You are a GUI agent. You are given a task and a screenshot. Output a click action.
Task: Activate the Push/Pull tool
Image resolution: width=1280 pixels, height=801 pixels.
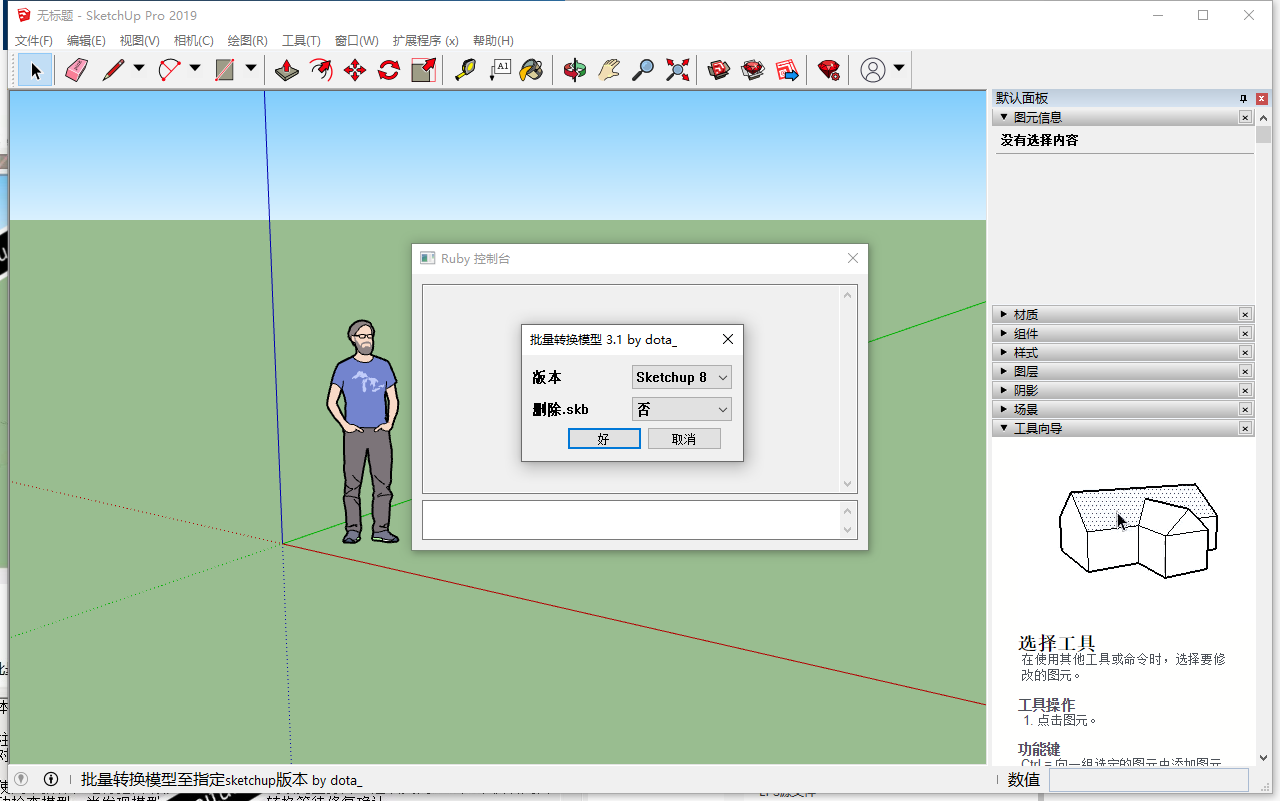[287, 70]
